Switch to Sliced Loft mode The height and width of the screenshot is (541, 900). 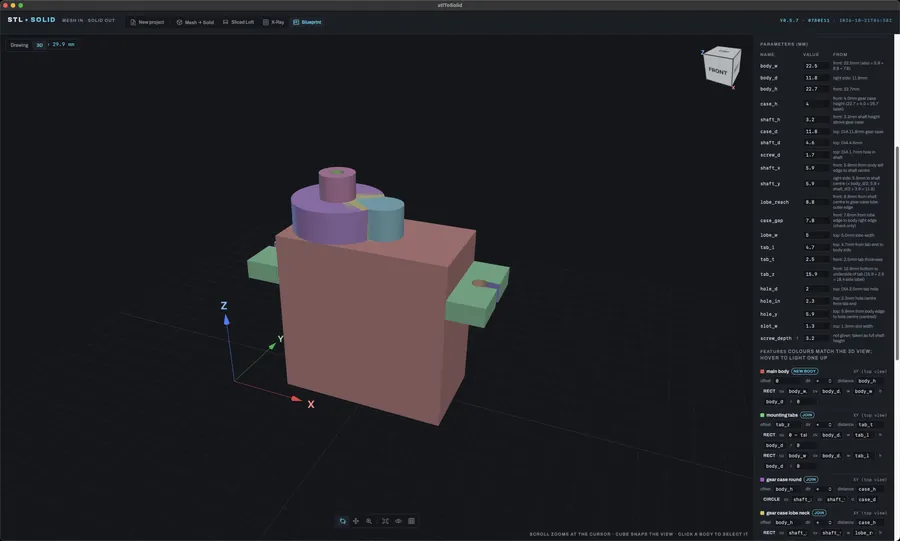pyautogui.click(x=238, y=22)
